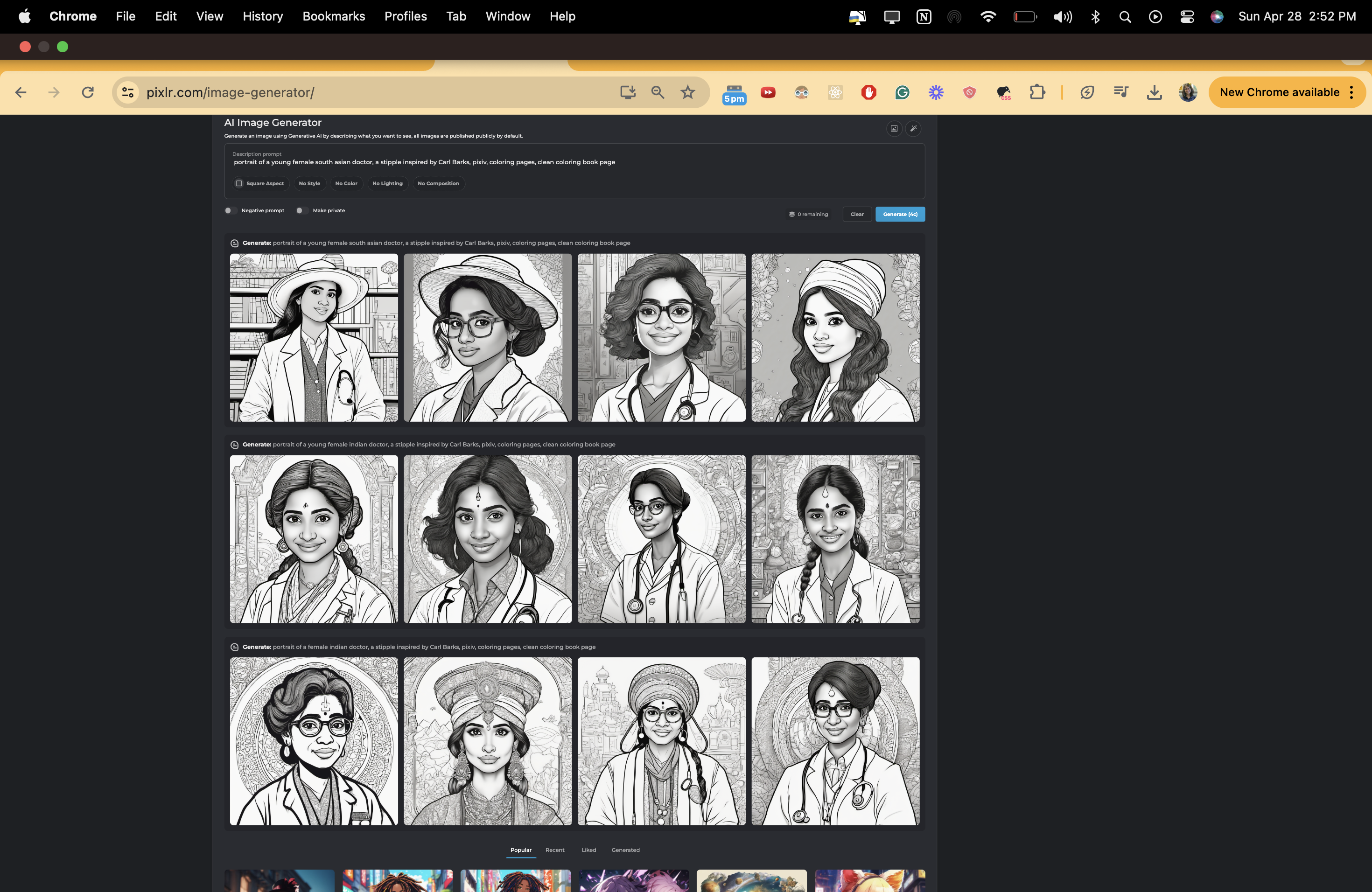Click the image icon beside AI Image Generator title
The image size is (1372, 892).
pos(894,128)
